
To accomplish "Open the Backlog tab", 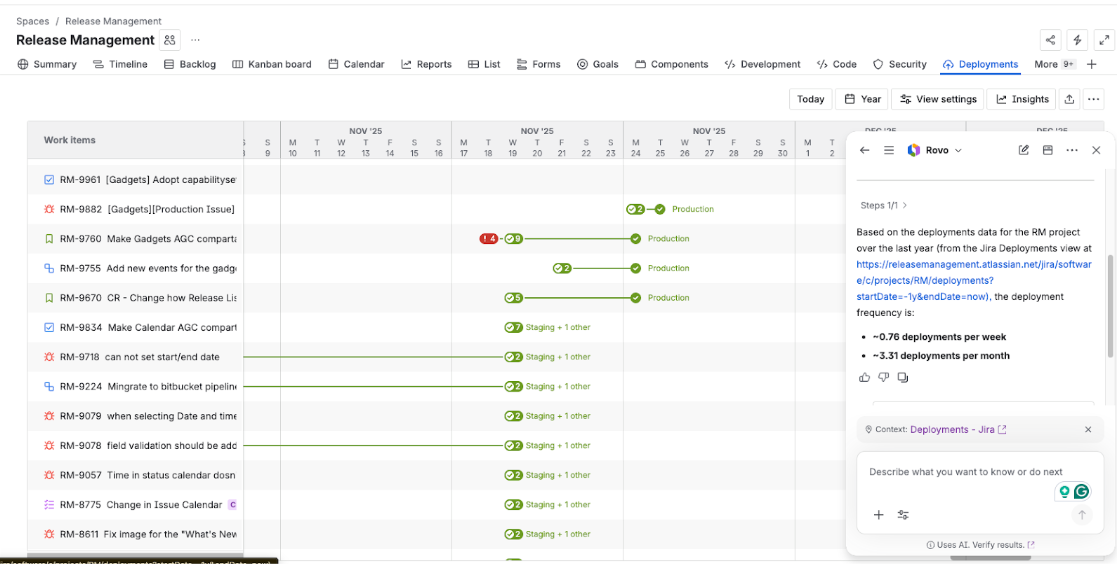I will pos(189,64).
